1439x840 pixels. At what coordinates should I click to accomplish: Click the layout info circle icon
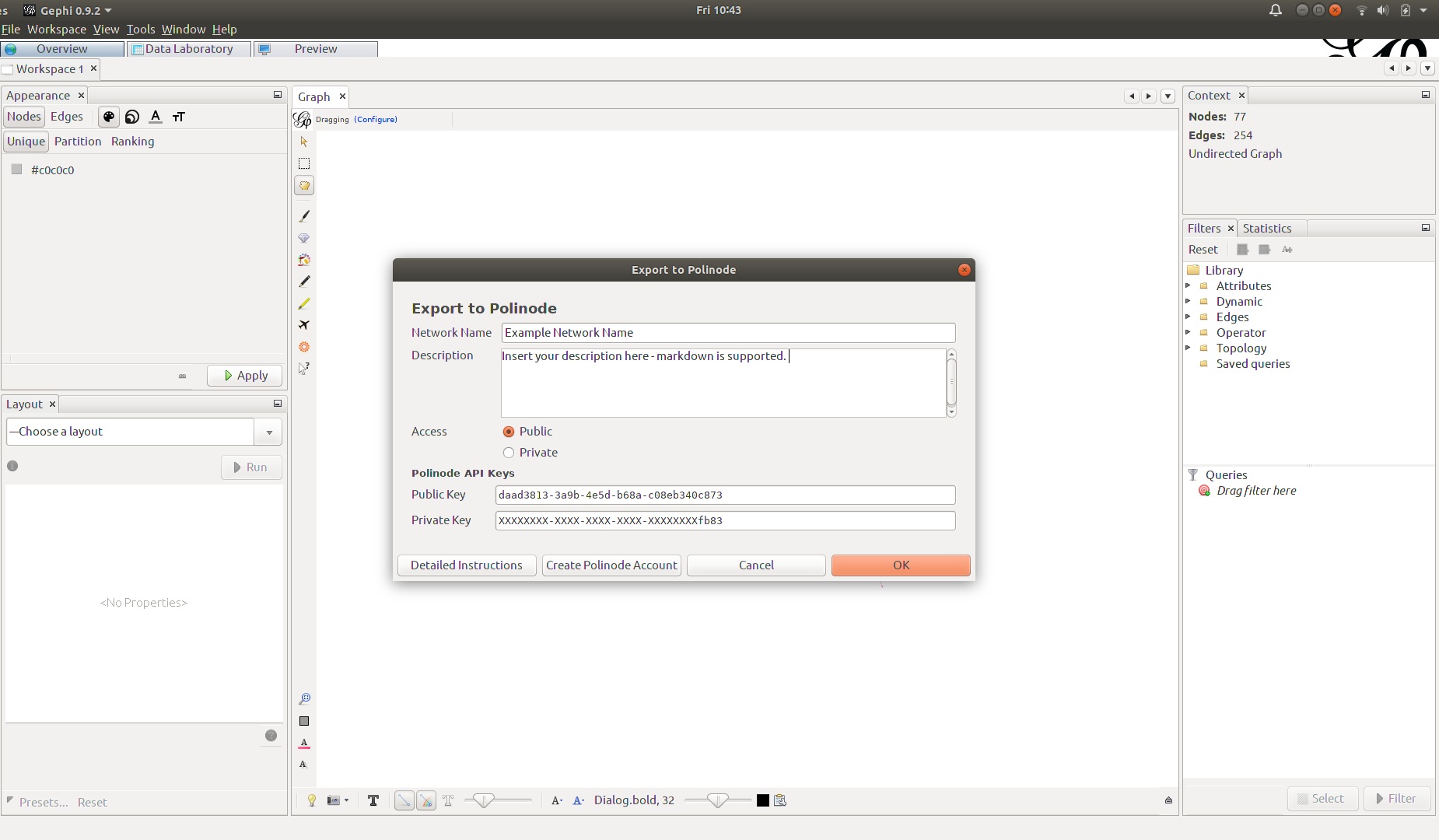(12, 466)
